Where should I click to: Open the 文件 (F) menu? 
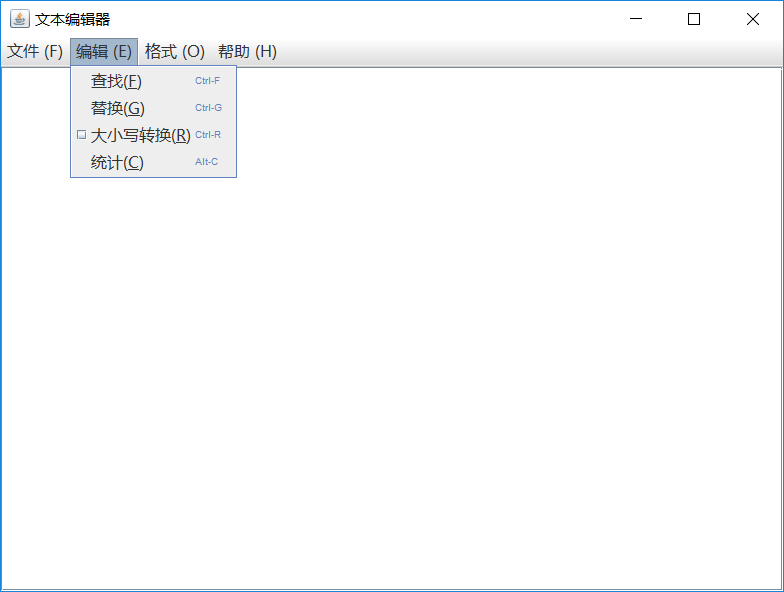[x=34, y=52]
